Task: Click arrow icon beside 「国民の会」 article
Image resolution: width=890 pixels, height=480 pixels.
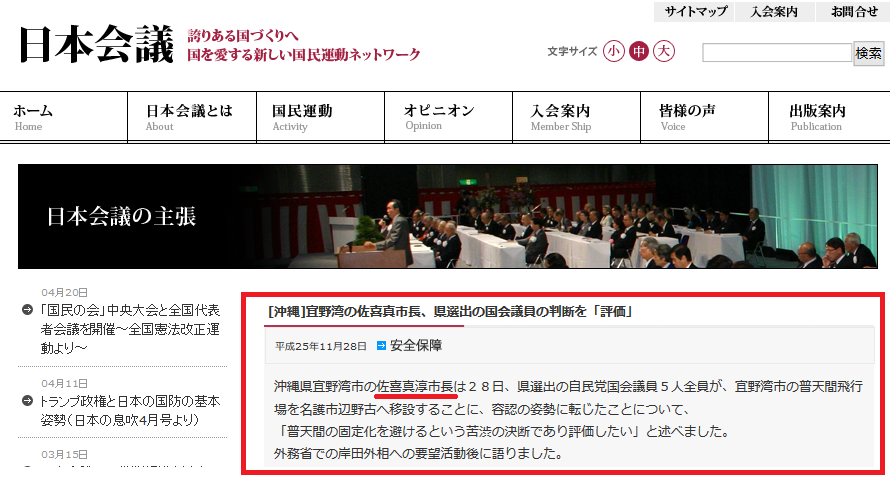Action: click(27, 310)
